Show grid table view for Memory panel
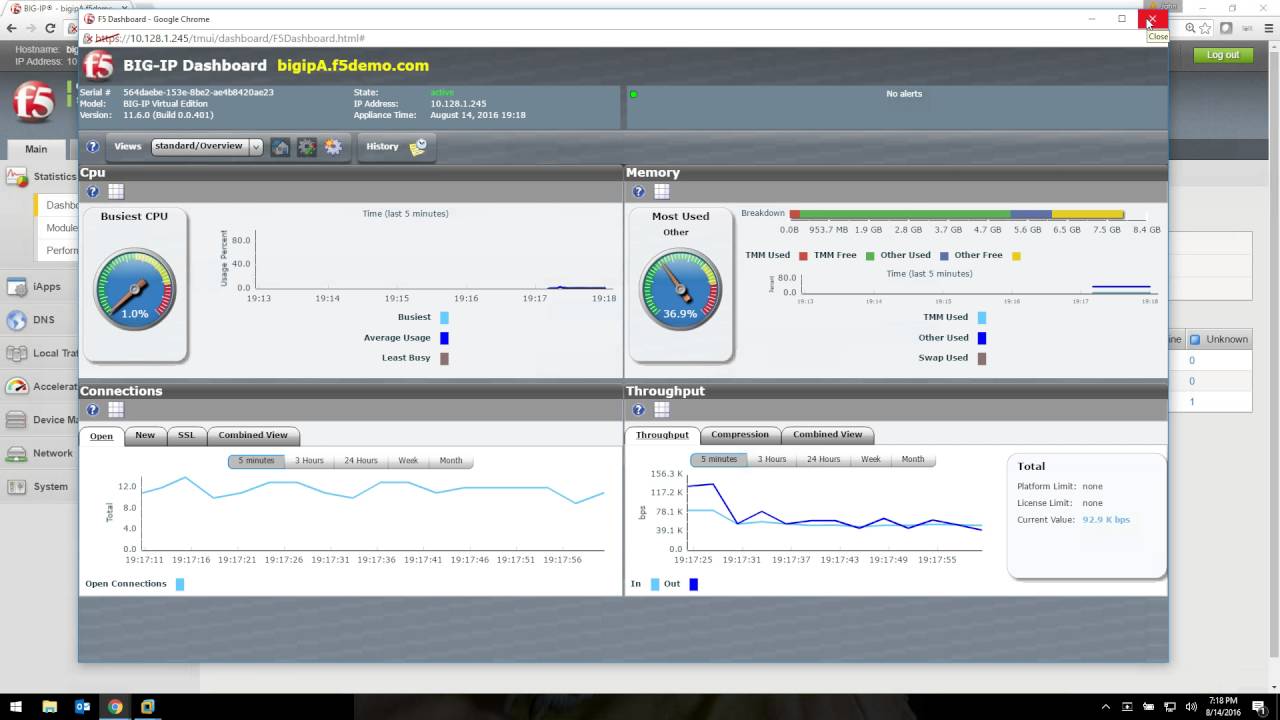1280x720 pixels. pyautogui.click(x=662, y=192)
